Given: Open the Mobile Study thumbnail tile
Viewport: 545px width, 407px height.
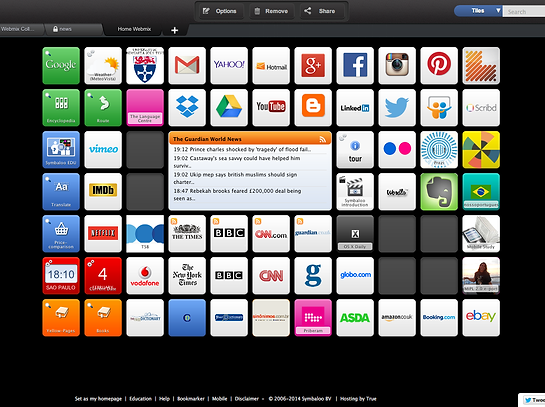Looking at the screenshot, I should tap(481, 234).
